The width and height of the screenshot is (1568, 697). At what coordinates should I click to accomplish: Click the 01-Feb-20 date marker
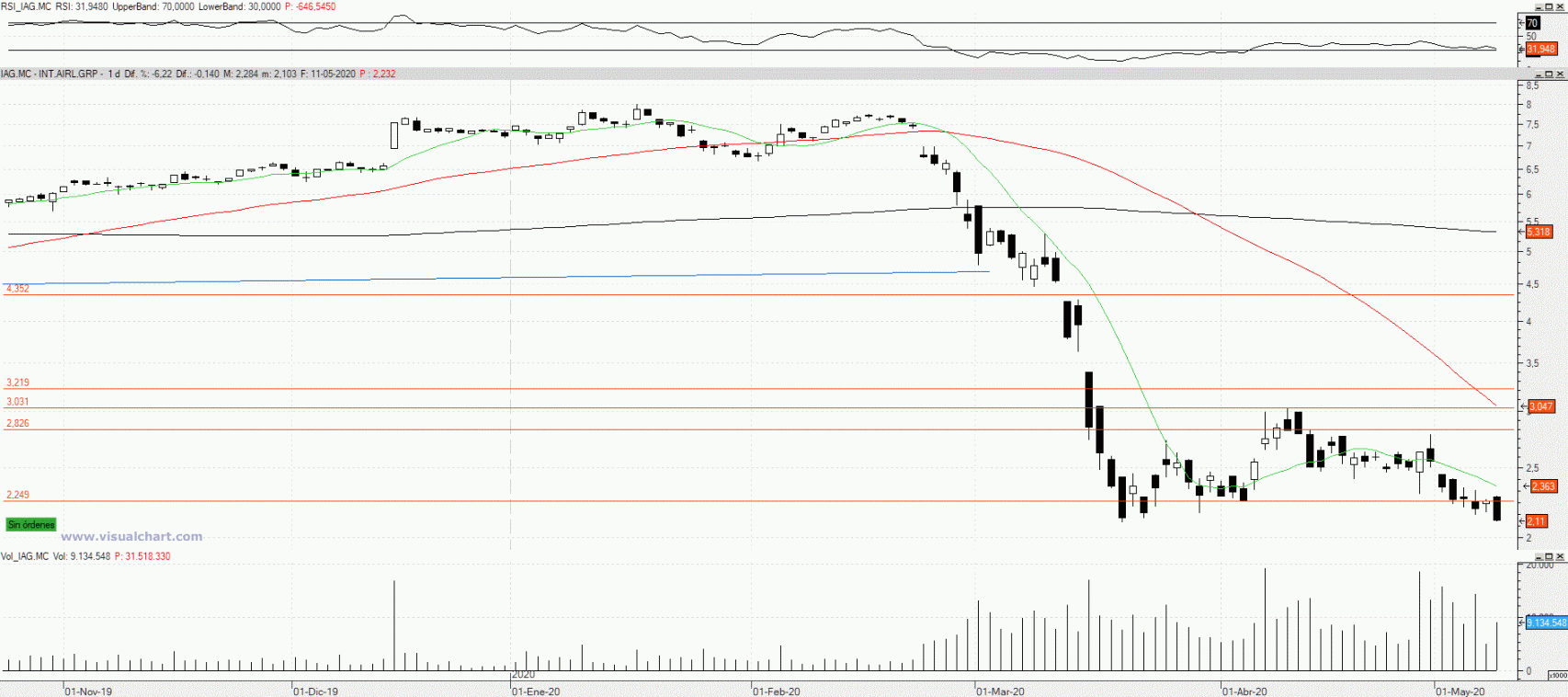777,691
